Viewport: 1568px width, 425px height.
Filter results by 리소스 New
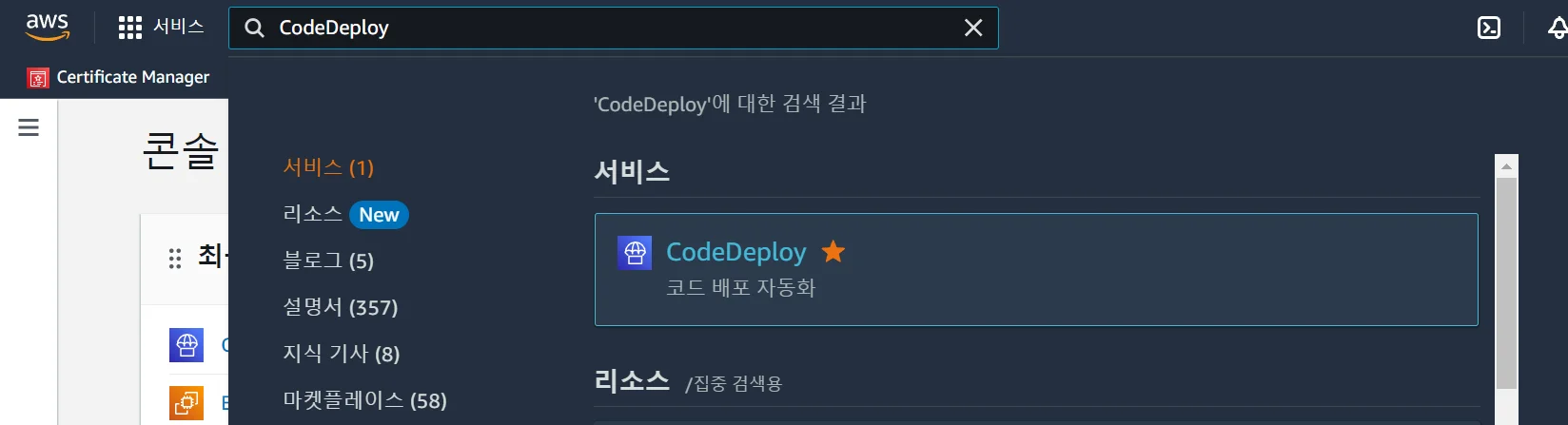coord(345,215)
